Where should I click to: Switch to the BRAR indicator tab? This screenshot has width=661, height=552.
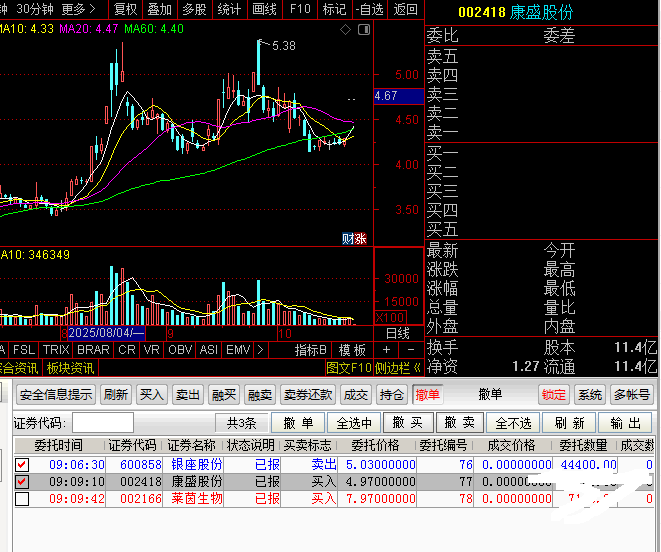pos(93,350)
